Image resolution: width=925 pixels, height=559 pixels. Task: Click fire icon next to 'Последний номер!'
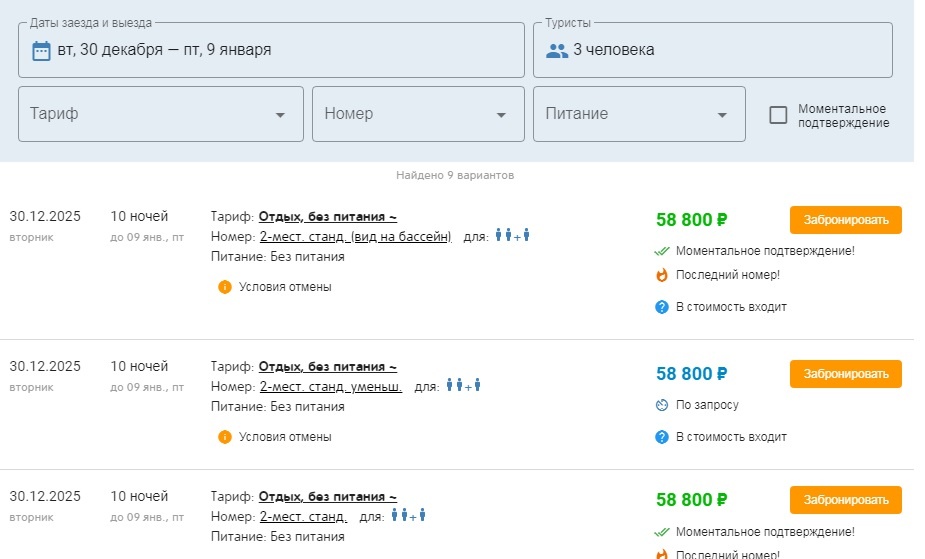click(x=661, y=275)
